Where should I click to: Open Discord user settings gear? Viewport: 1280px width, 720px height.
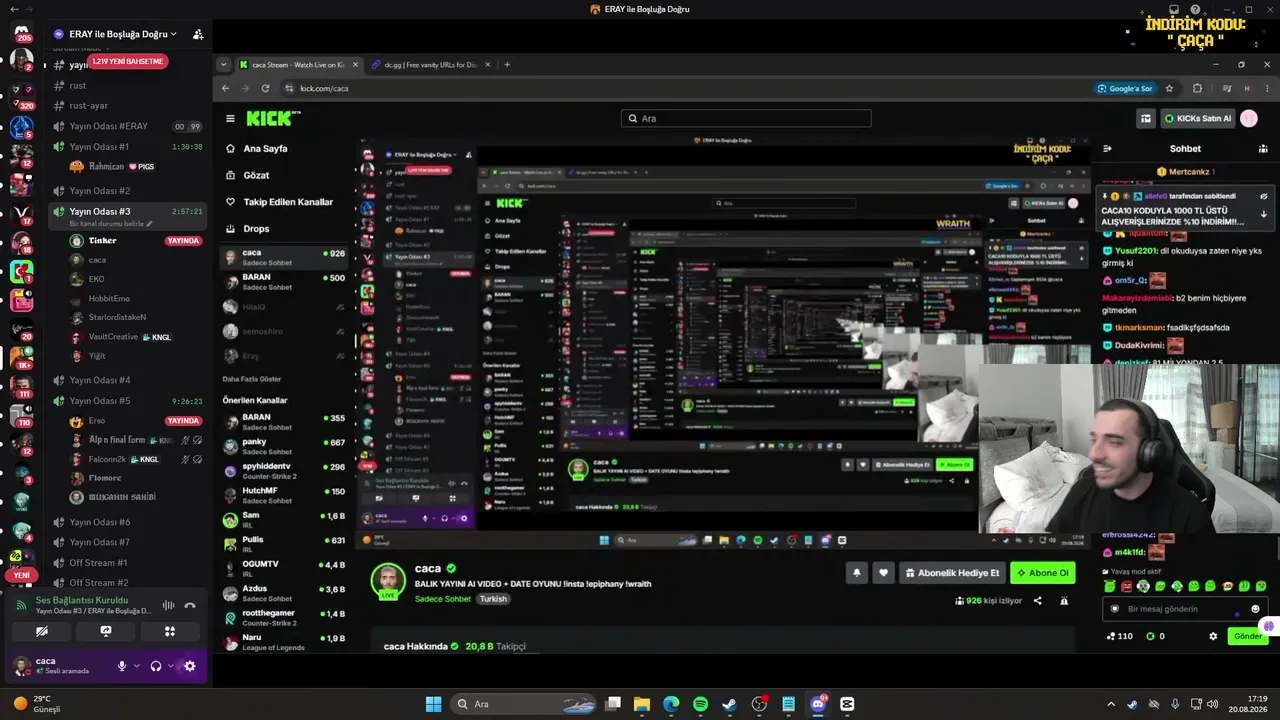tap(190, 666)
